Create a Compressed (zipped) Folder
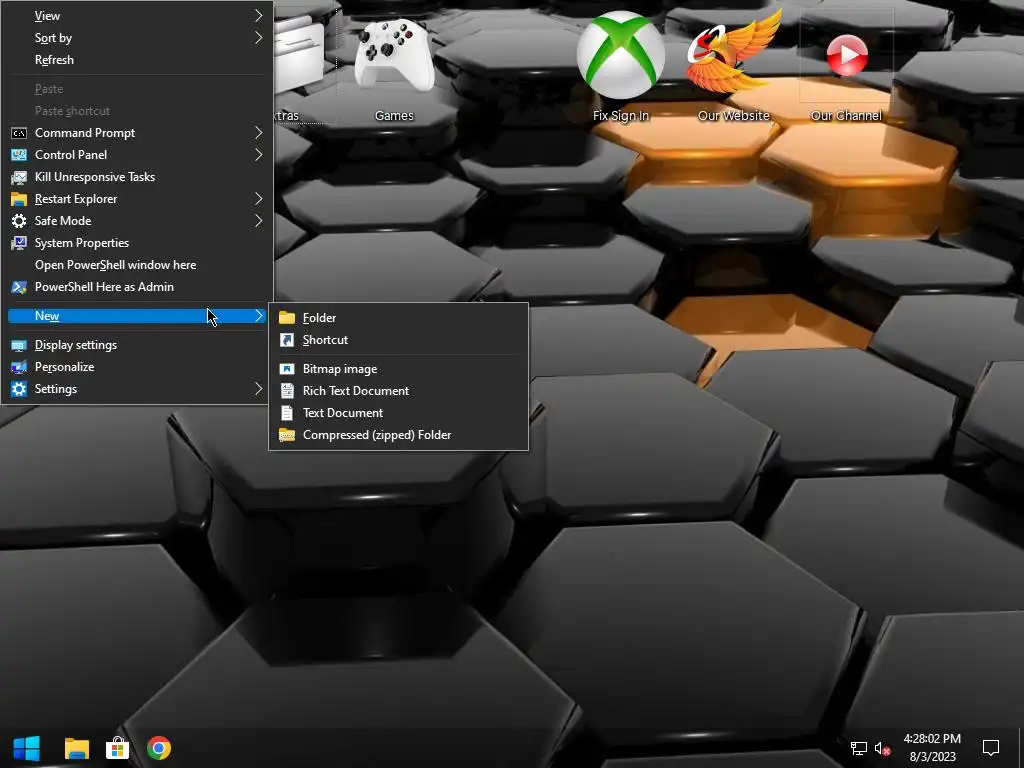Screen dimensions: 1024x768 tap(398, 435)
